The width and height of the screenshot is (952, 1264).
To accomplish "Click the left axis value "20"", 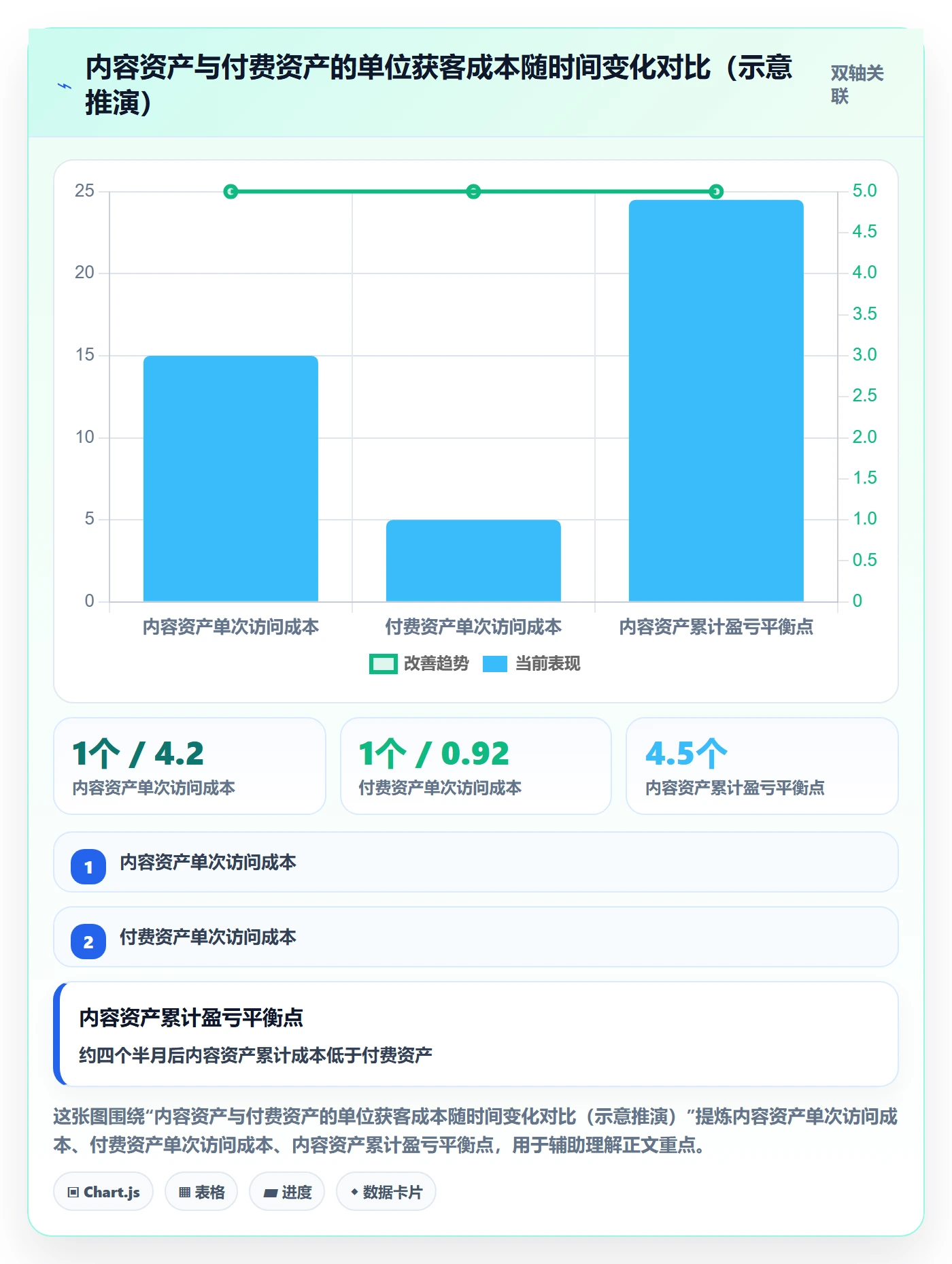I will (x=84, y=273).
